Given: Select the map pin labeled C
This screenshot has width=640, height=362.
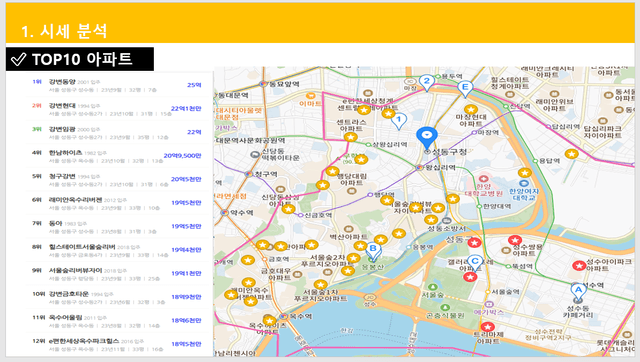Looking at the screenshot, I should click(x=474, y=263).
